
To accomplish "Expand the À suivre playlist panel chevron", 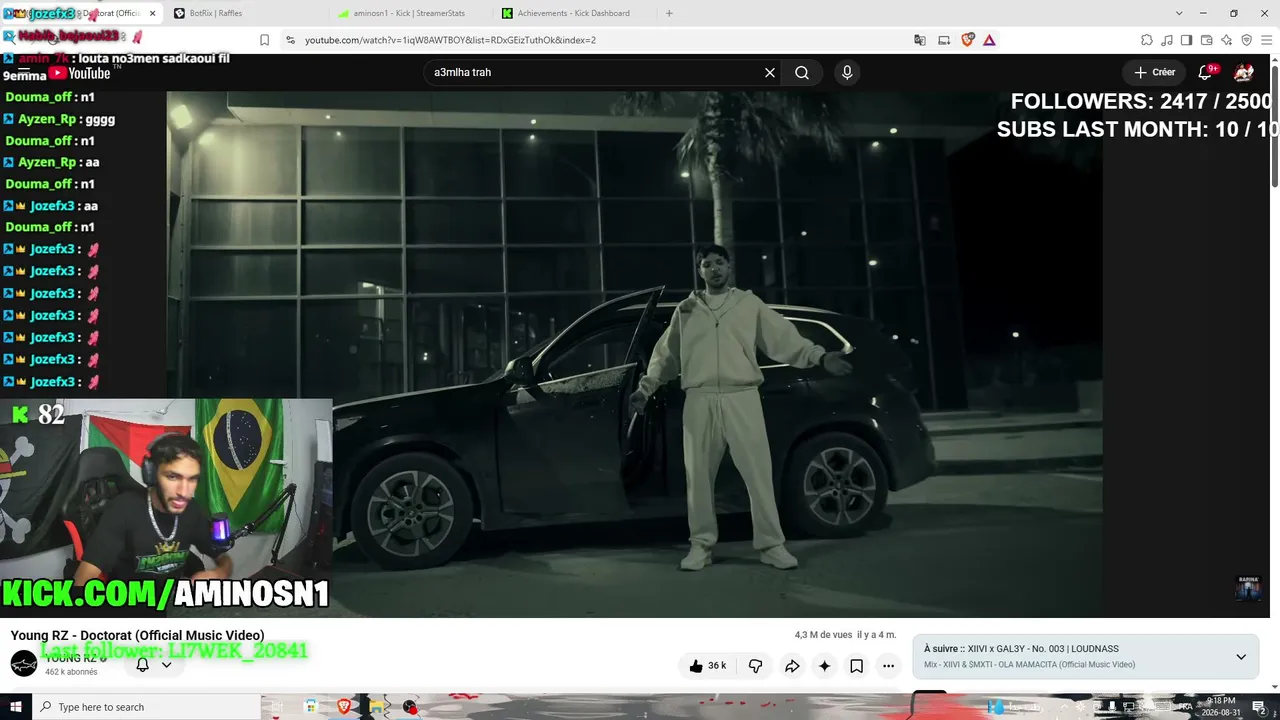I will coord(1241,657).
